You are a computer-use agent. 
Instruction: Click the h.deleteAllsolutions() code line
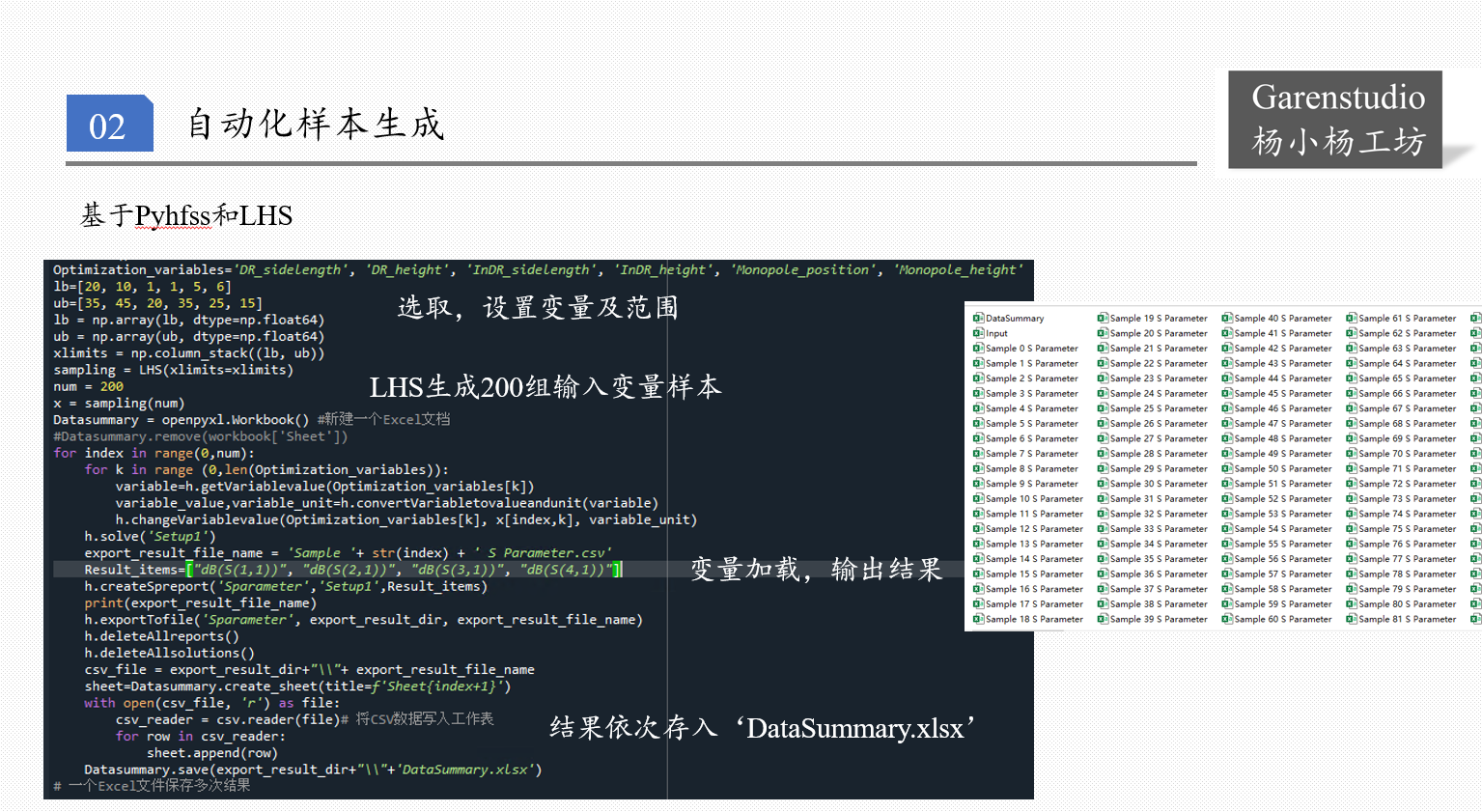tap(169, 653)
